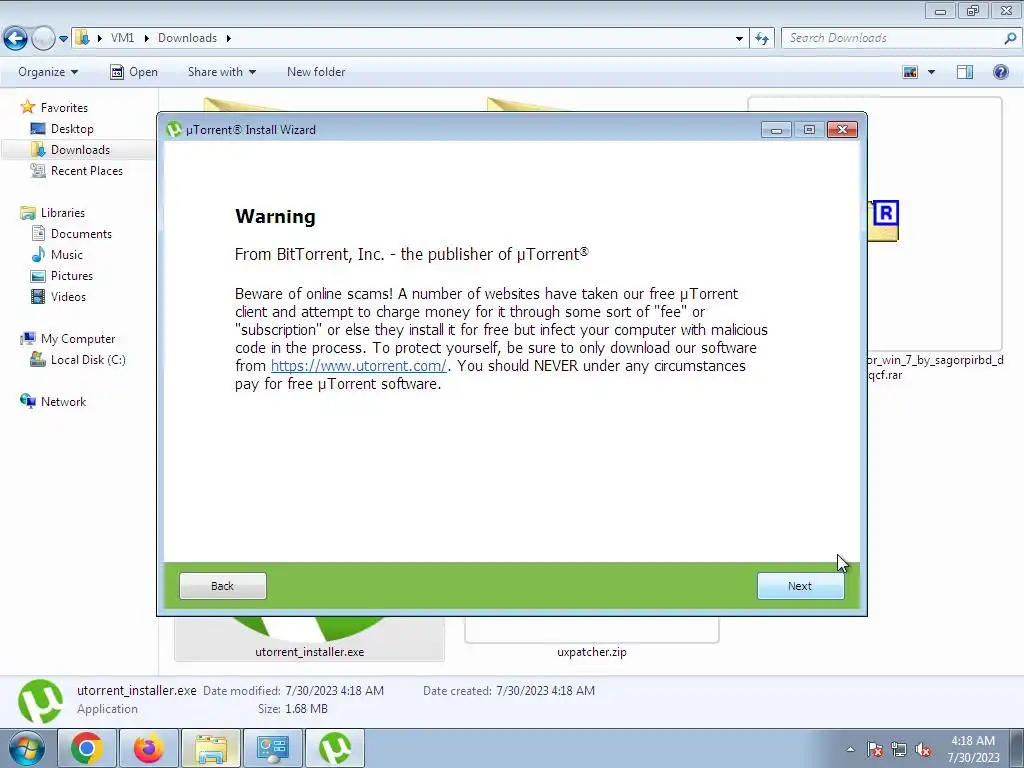The height and width of the screenshot is (768, 1024).
Task: Select Local Disk (C:)
Action: click(88, 360)
